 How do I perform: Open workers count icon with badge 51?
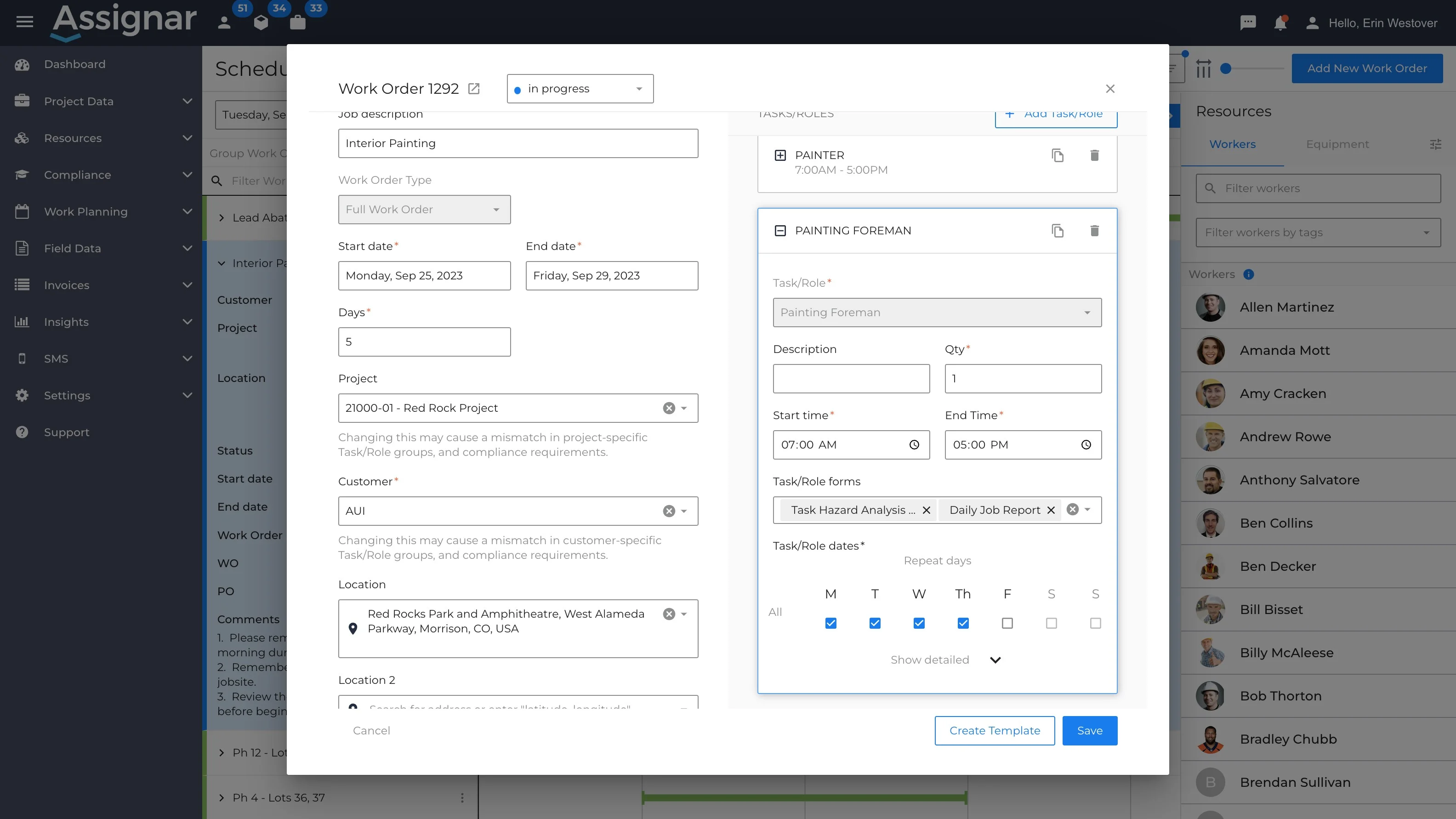[x=224, y=23]
